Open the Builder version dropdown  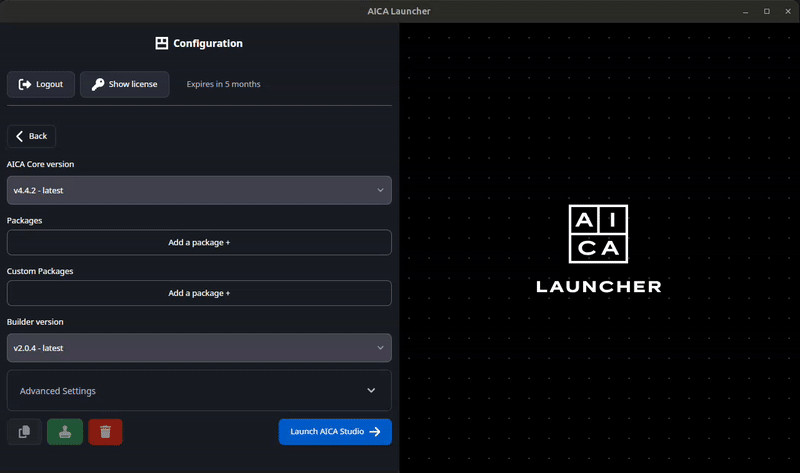199,348
